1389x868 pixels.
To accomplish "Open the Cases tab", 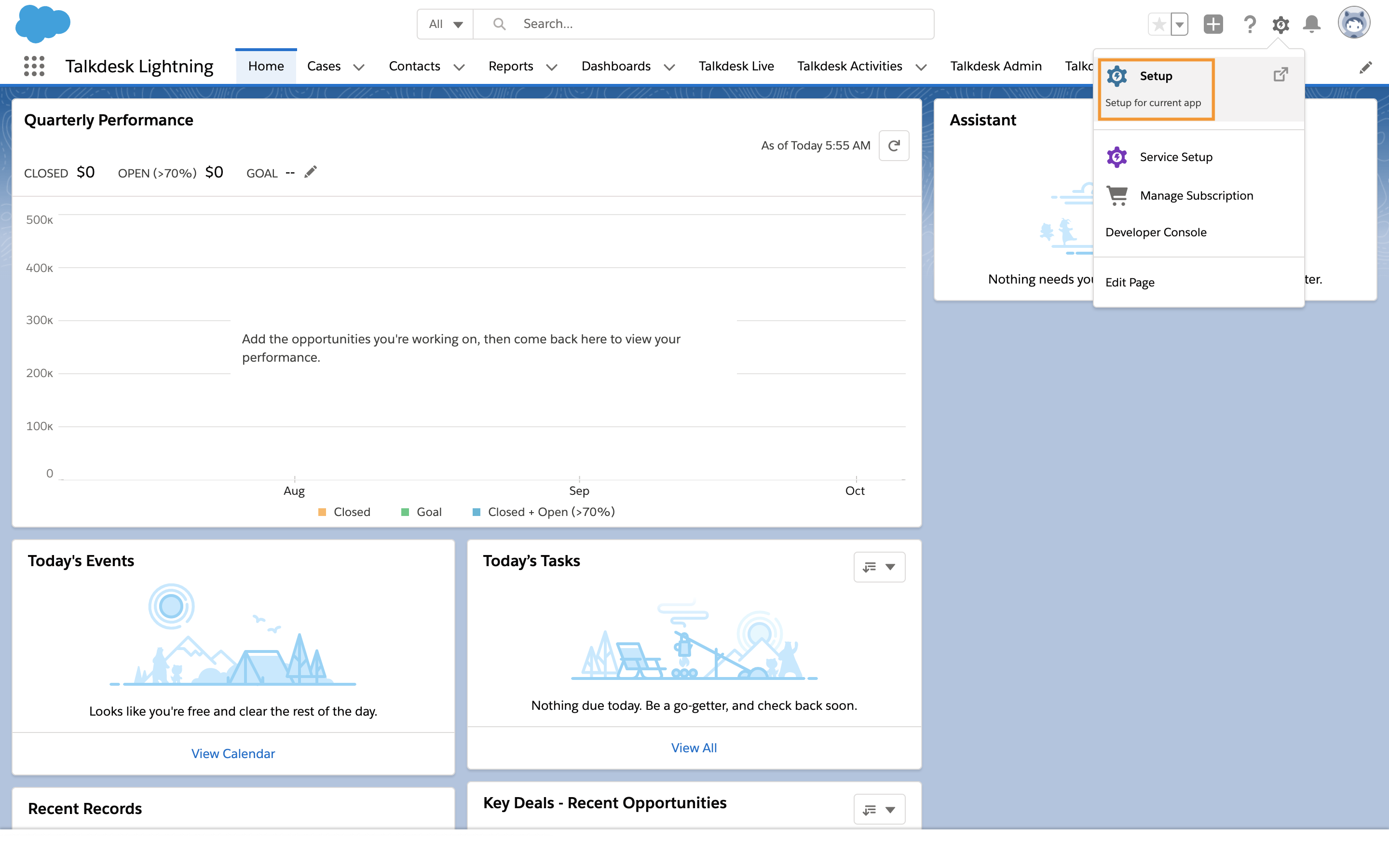I will (324, 66).
